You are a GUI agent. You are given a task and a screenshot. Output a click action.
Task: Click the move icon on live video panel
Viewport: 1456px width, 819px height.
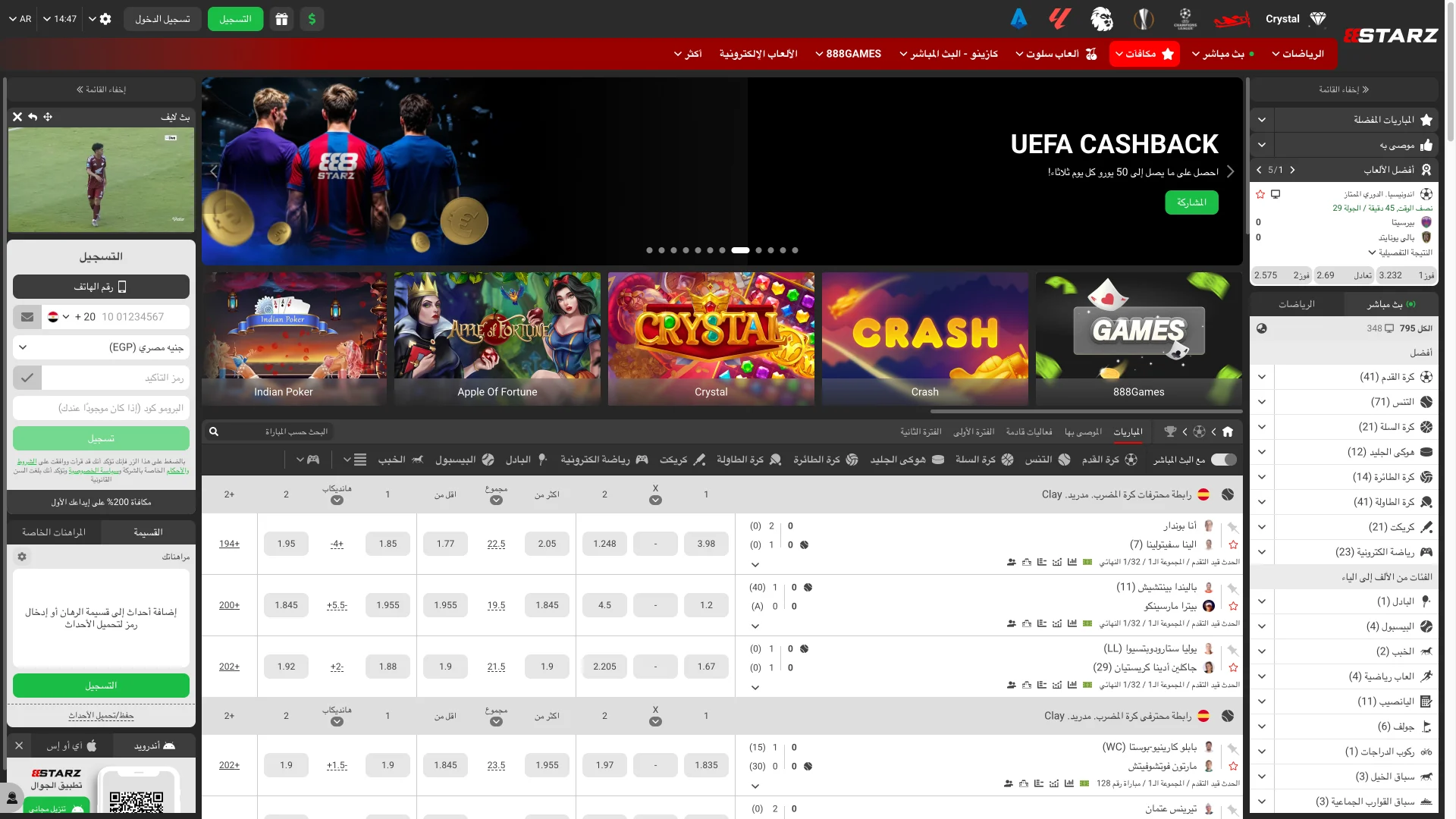pos(48,117)
